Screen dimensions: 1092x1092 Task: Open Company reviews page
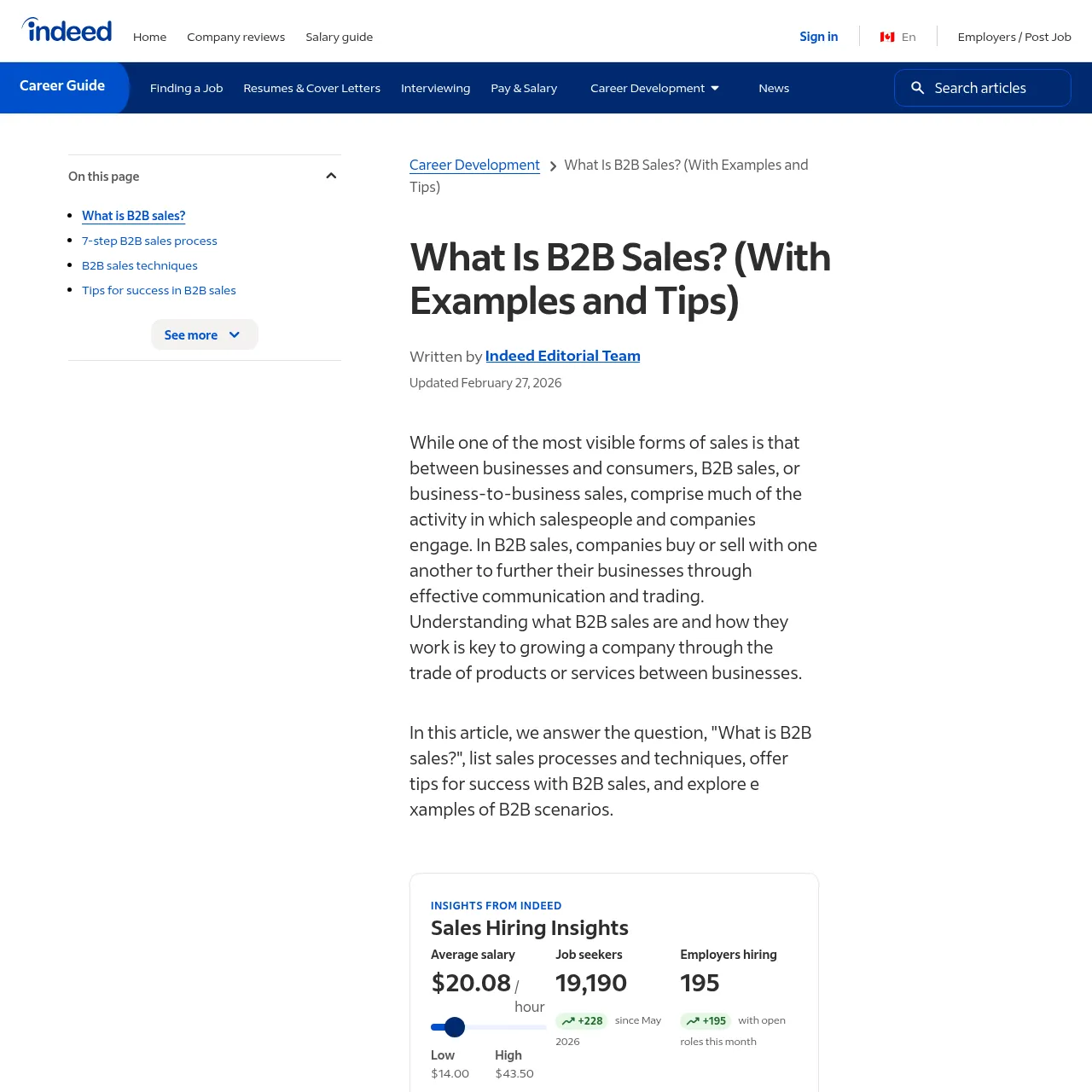[x=235, y=37]
